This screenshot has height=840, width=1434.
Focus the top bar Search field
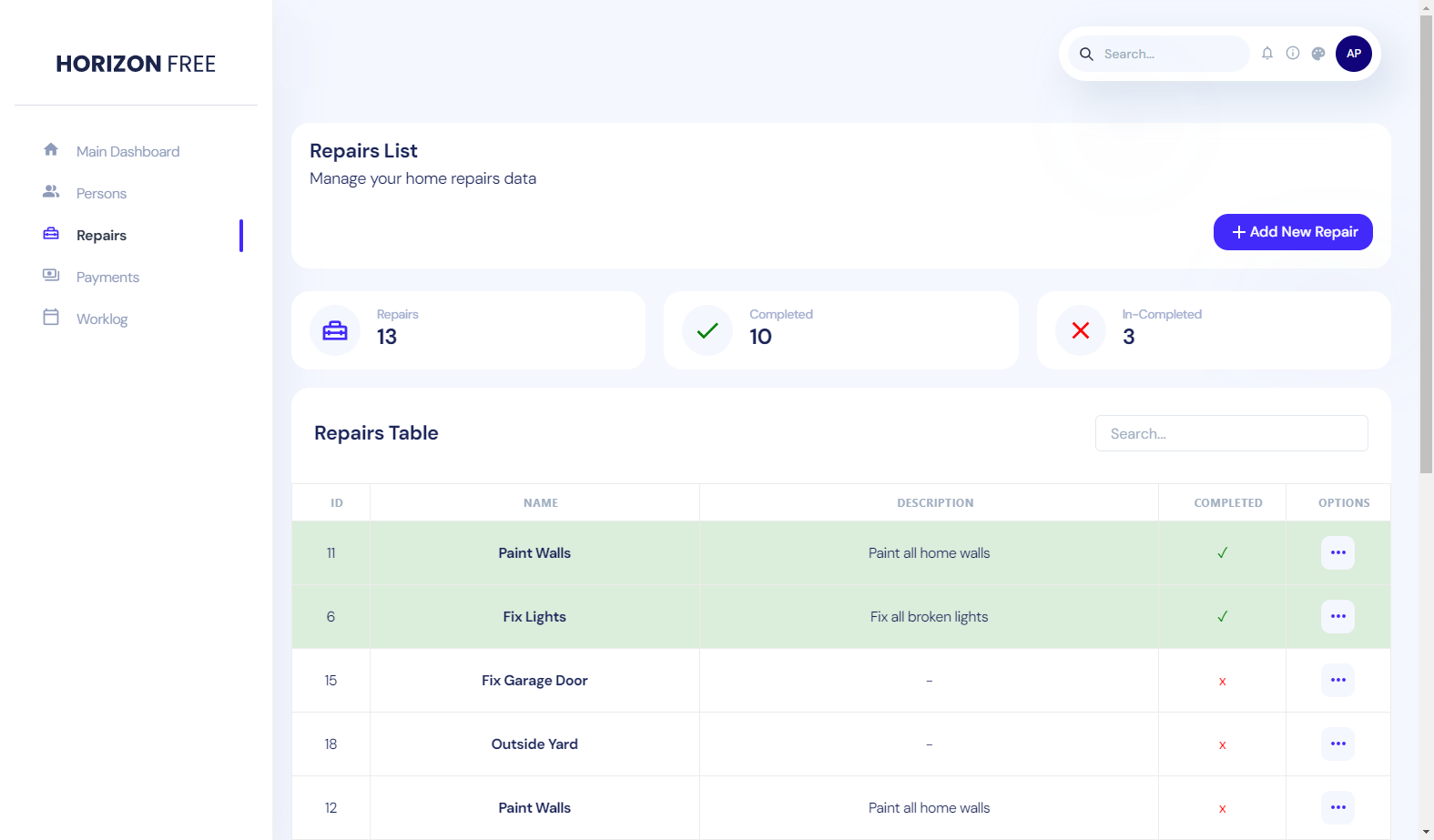pyautogui.click(x=1158, y=54)
